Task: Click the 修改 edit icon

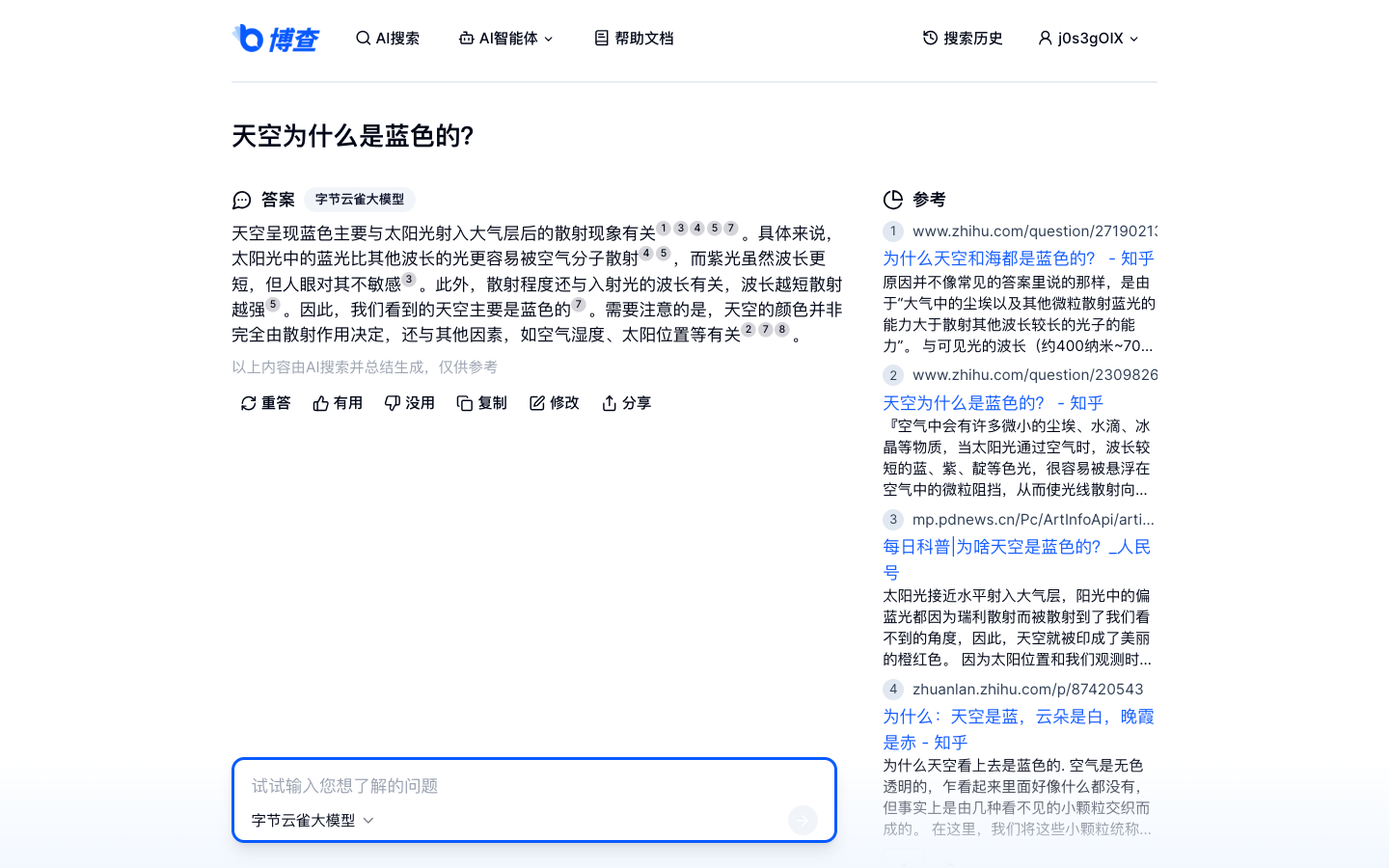Action: 537,403
